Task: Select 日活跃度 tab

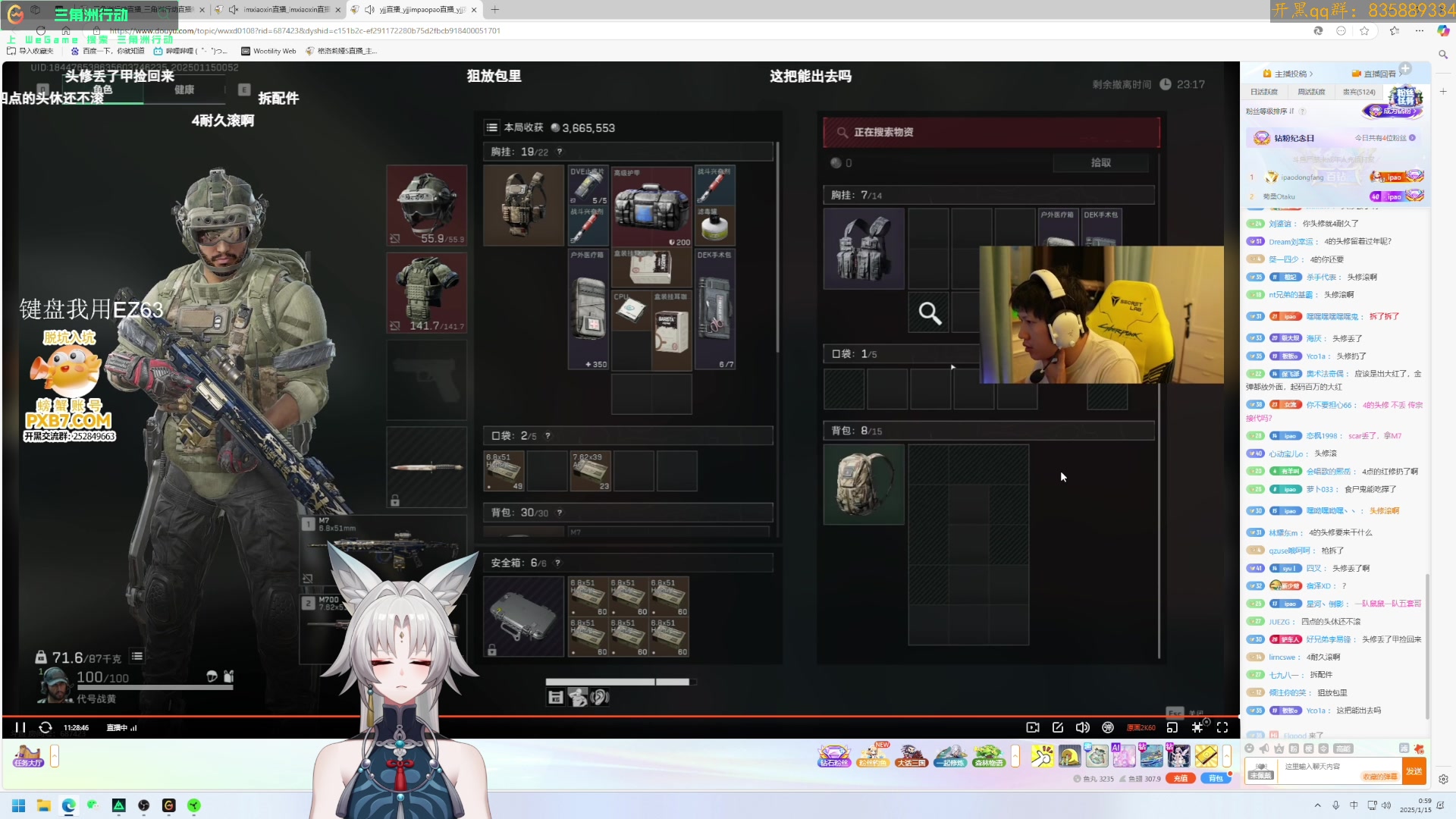Action: tap(1264, 92)
